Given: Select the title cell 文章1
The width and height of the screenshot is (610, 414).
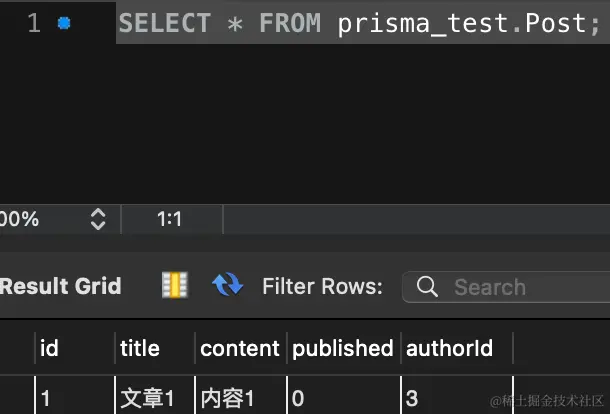Looking at the screenshot, I should pyautogui.click(x=155, y=398).
